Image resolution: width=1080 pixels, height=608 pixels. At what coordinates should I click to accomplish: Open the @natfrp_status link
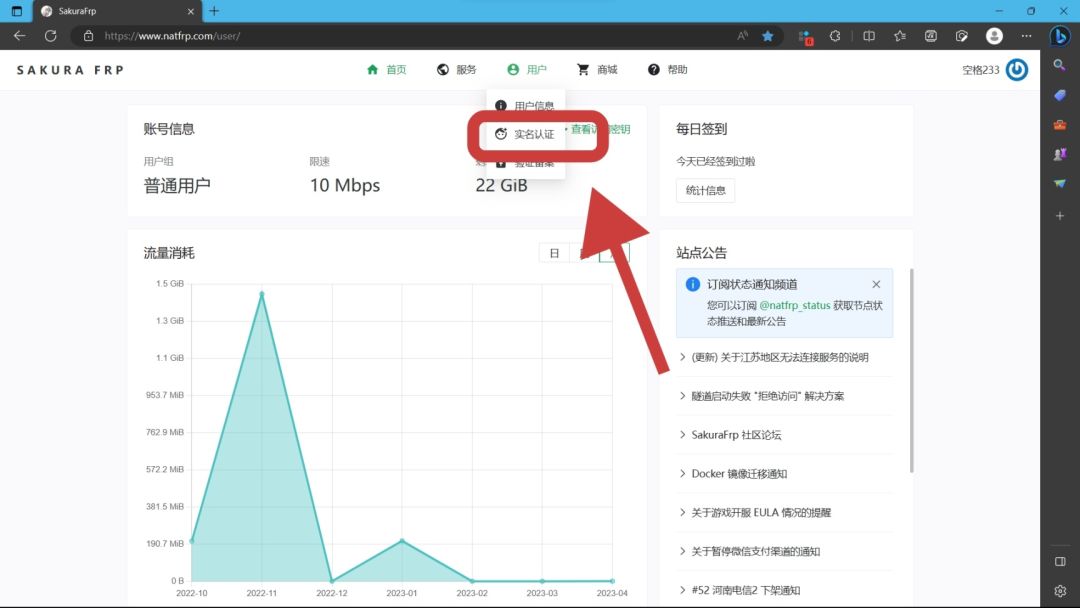[795, 305]
